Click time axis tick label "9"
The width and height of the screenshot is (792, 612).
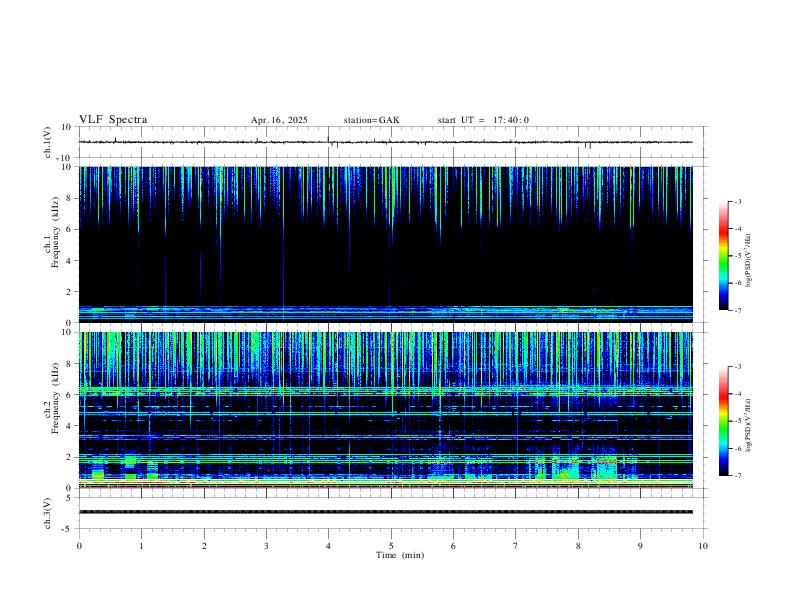pyautogui.click(x=640, y=546)
